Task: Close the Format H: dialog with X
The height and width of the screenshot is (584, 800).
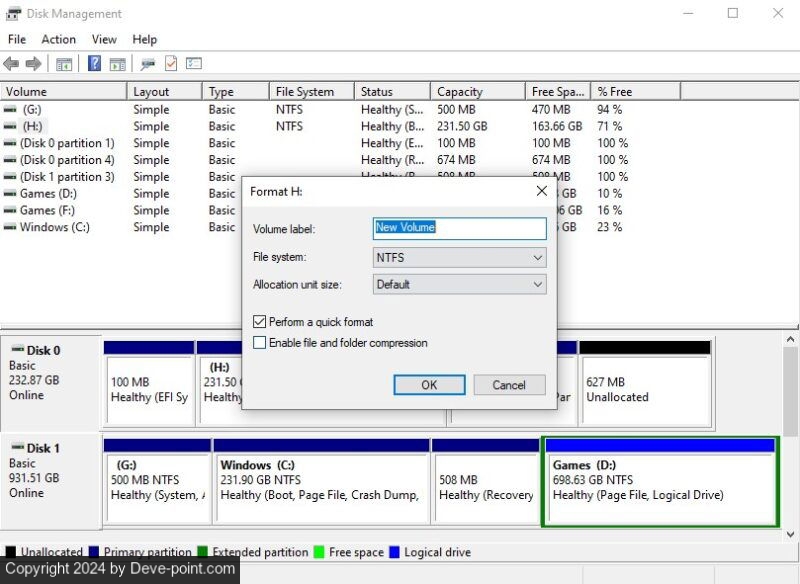Action: 541,191
